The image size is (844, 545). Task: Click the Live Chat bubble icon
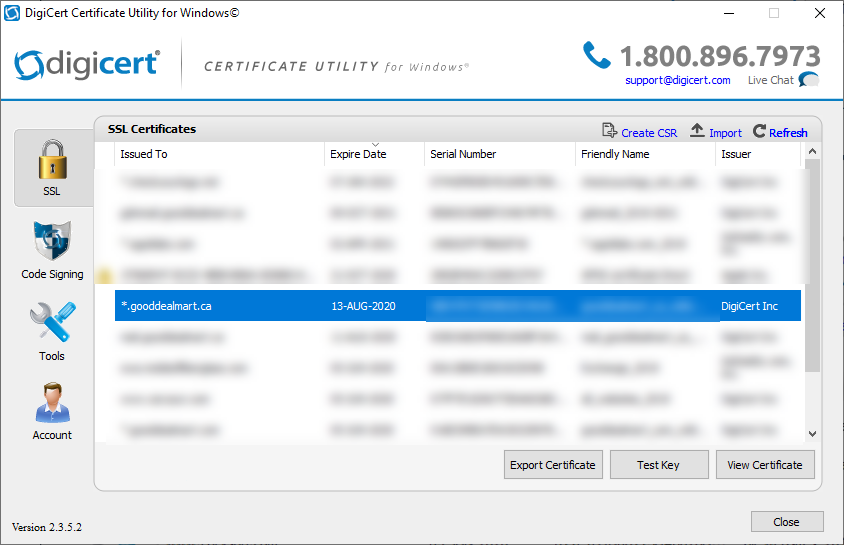[809, 80]
